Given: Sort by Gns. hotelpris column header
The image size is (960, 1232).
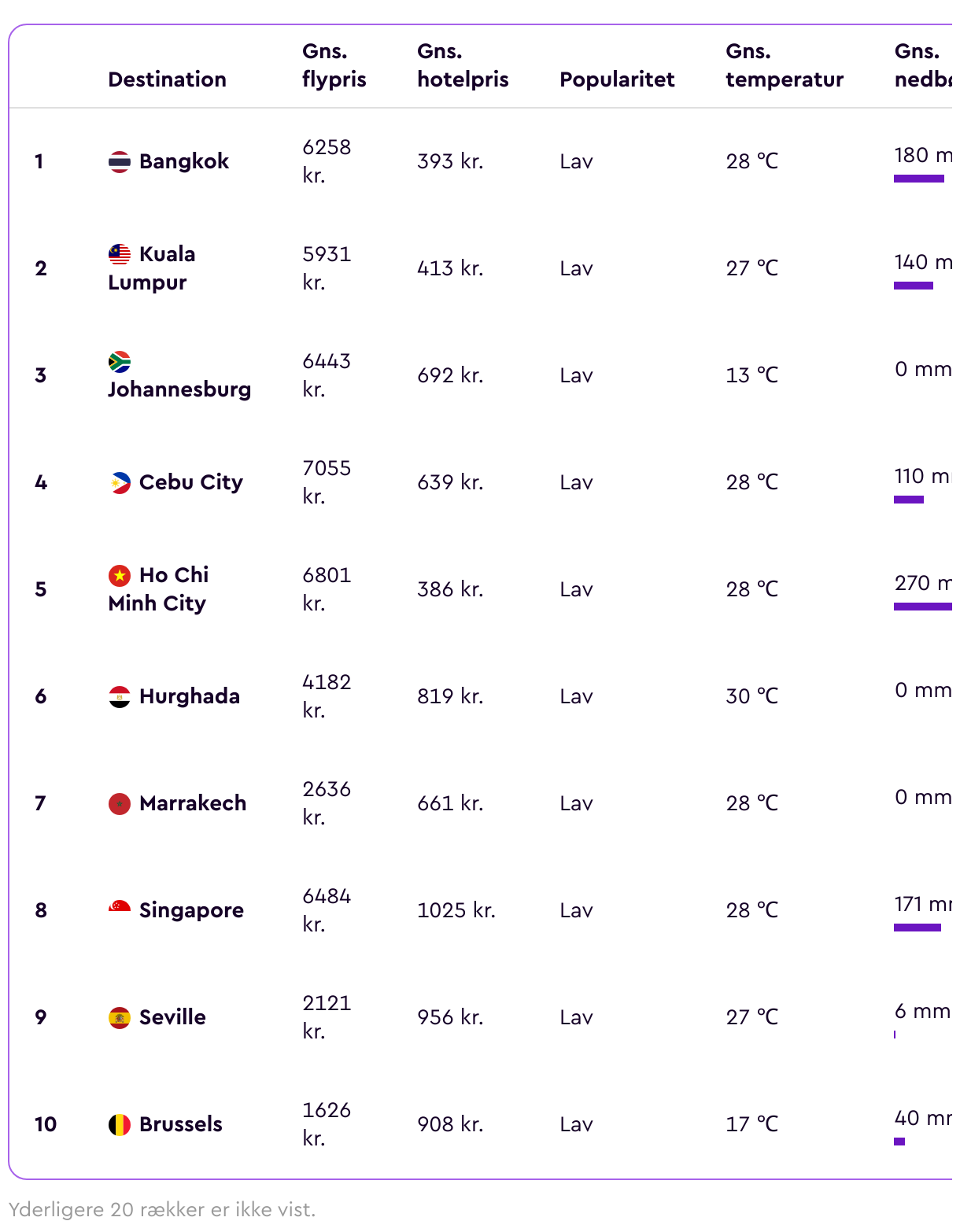Looking at the screenshot, I should [463, 65].
